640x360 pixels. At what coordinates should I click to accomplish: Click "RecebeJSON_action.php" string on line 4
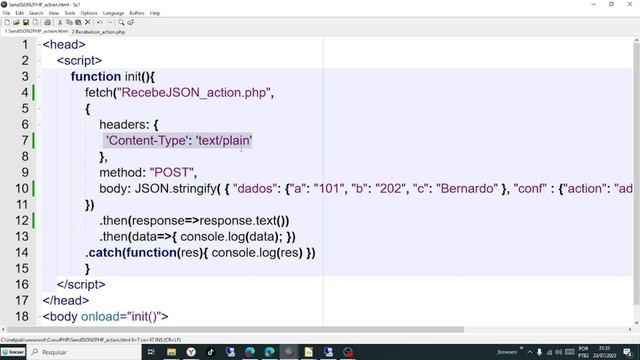click(x=193, y=93)
